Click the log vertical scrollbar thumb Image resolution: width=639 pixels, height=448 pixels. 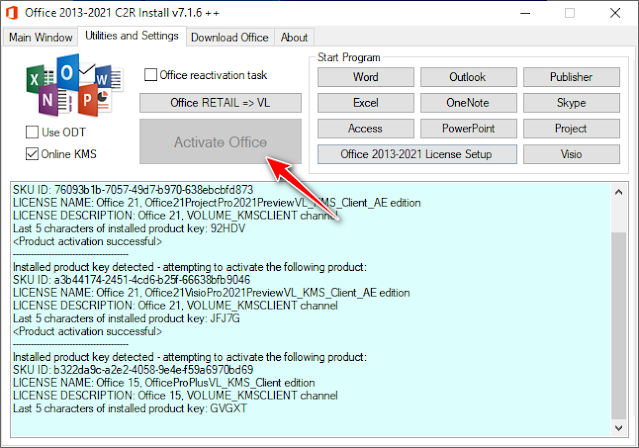[x=619, y=325]
